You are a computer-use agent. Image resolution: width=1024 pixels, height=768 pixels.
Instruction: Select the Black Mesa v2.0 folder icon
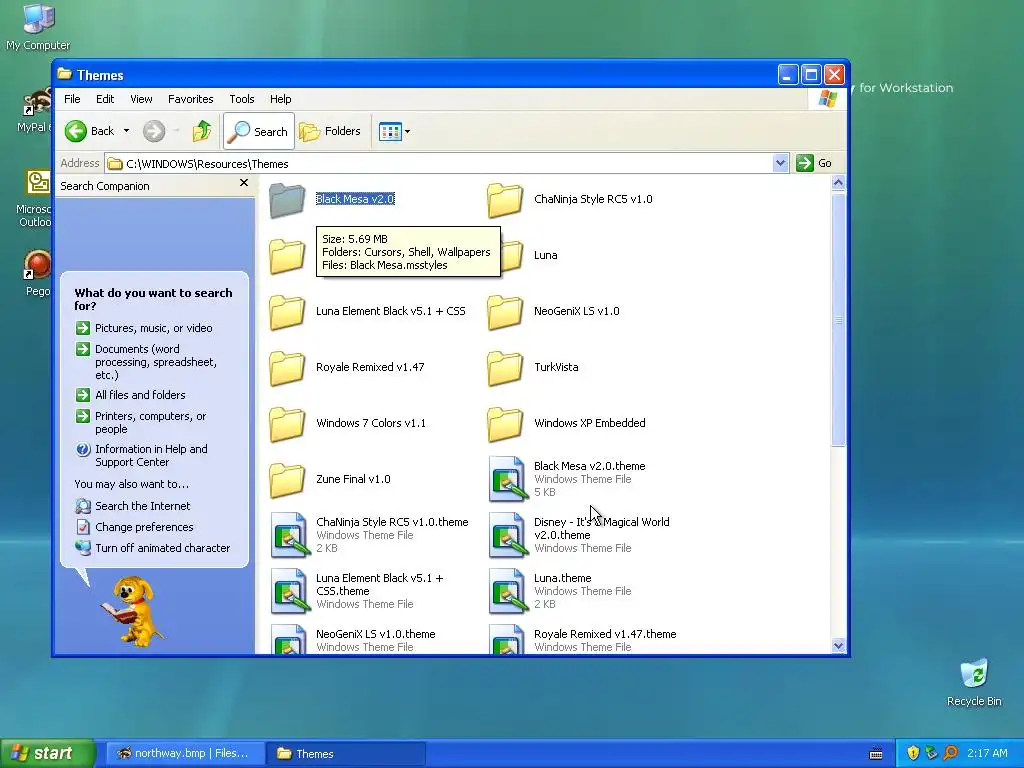click(x=287, y=200)
